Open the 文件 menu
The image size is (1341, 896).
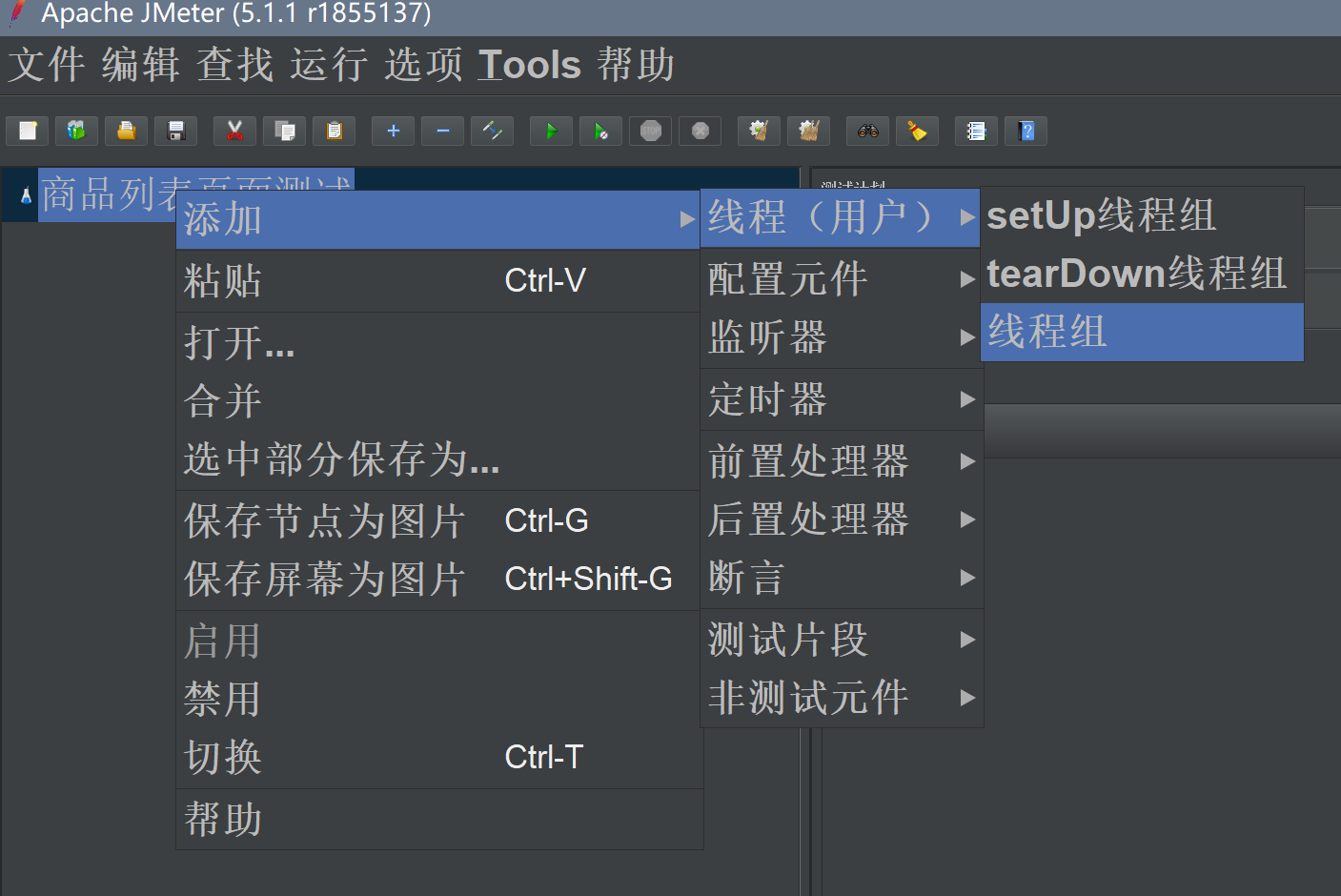pyautogui.click(x=47, y=65)
